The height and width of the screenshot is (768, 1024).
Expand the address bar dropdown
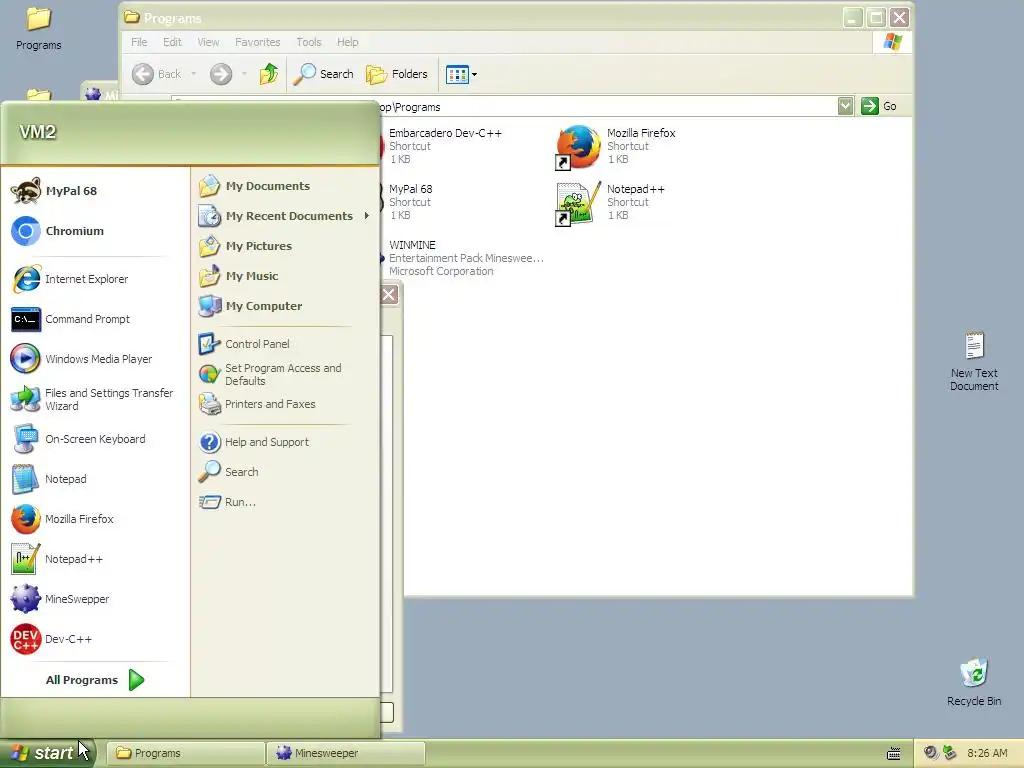[845, 106]
